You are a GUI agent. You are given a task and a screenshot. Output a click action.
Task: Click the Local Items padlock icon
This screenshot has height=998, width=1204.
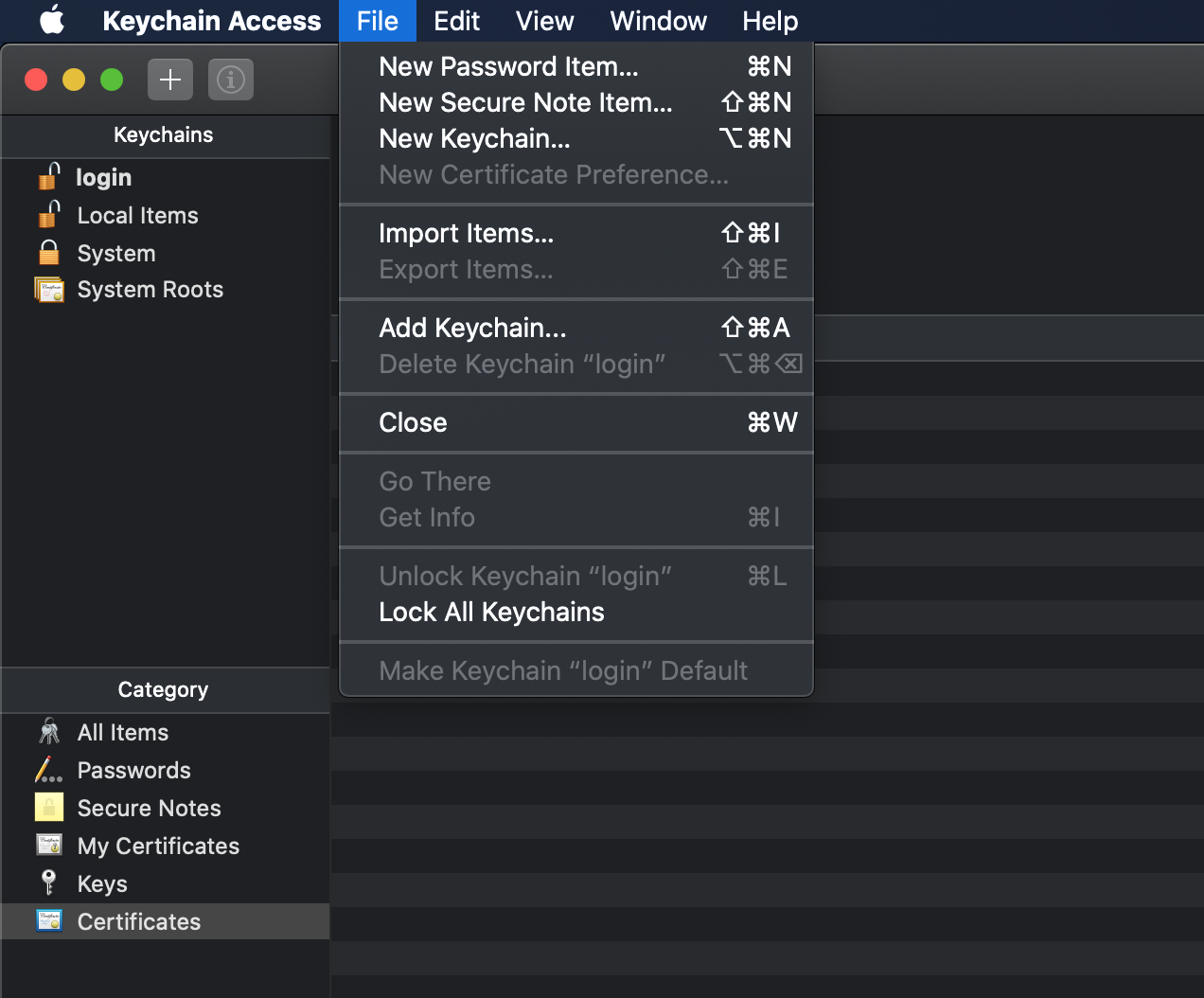tap(49, 215)
